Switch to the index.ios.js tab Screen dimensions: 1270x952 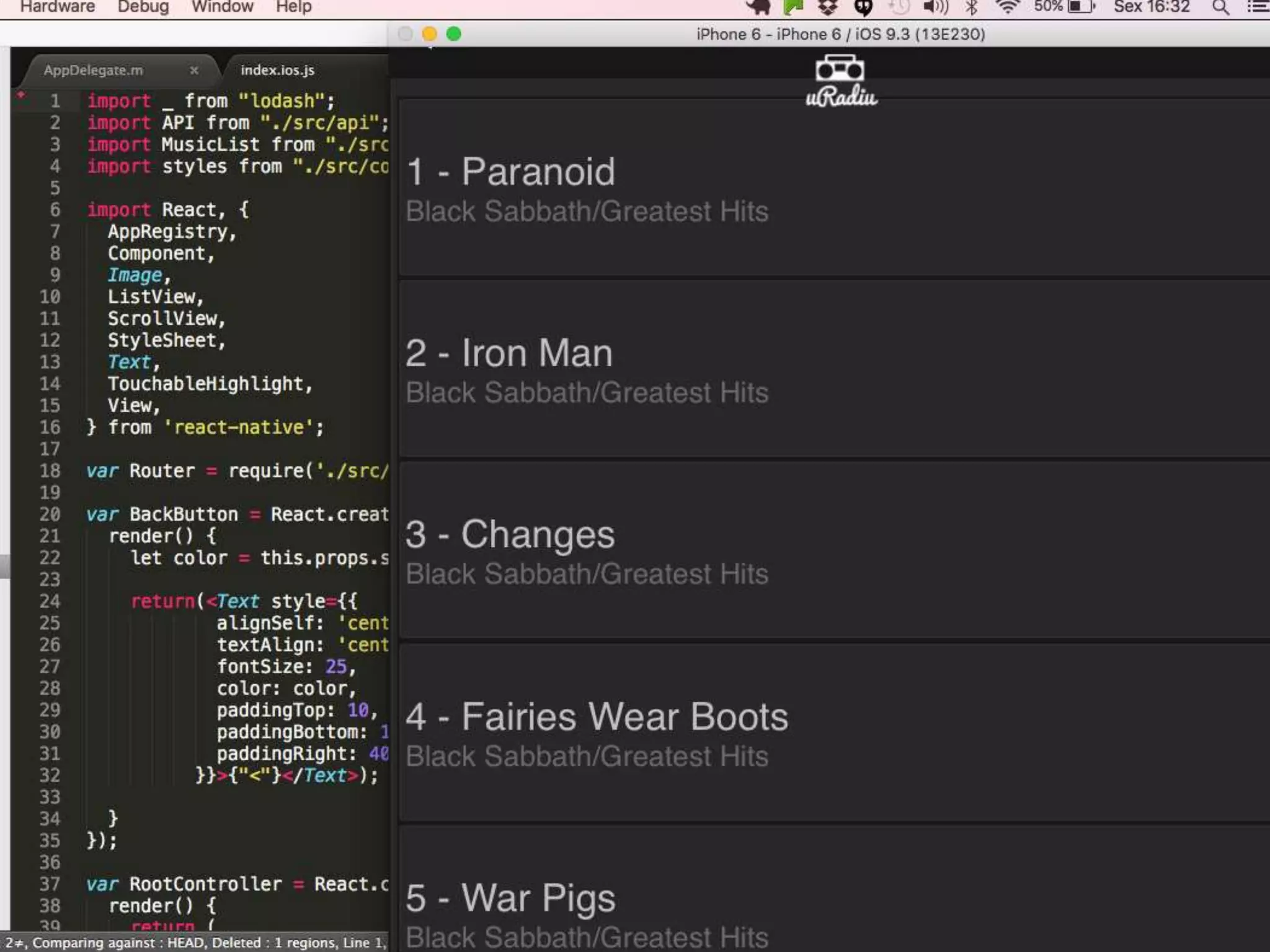click(x=277, y=70)
